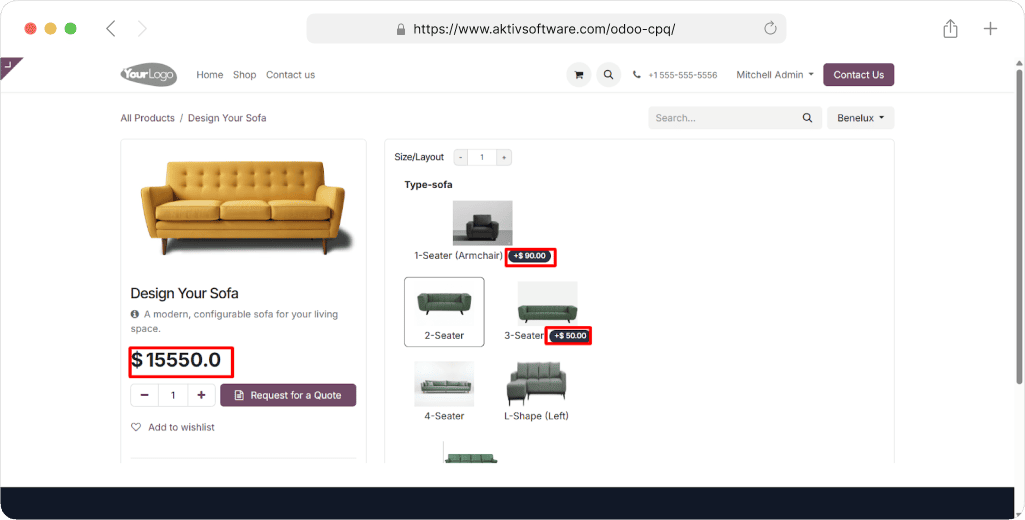Screen dimensions: 1025x520
Task: Expand the Mitchell Admin user dropdown
Action: (774, 75)
